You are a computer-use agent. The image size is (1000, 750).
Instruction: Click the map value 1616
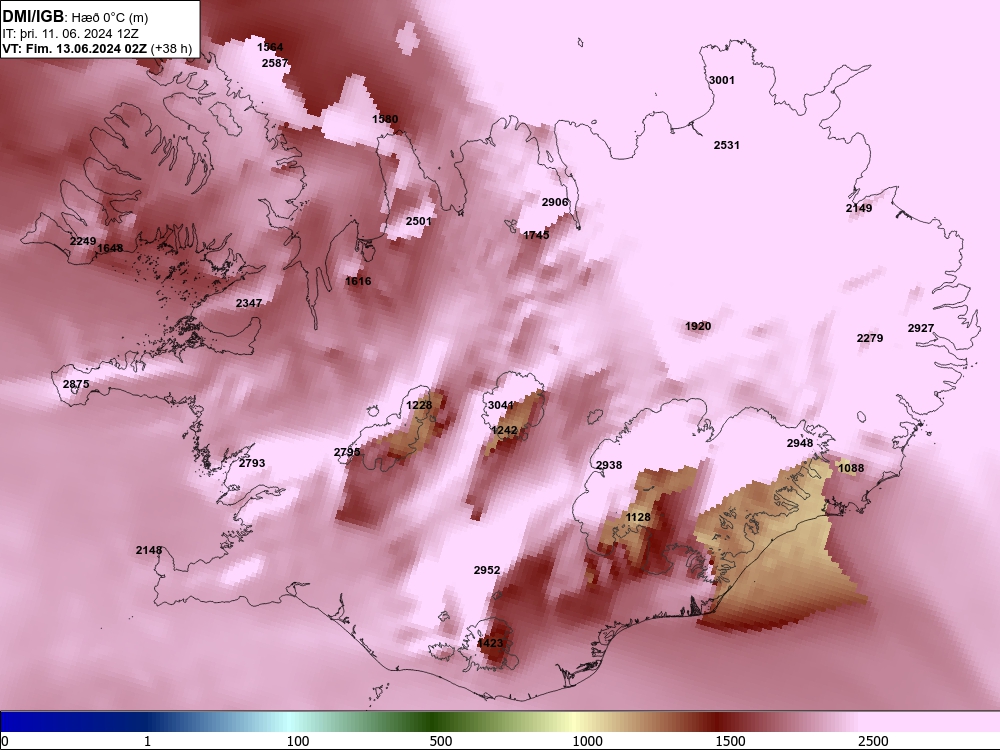point(358,281)
